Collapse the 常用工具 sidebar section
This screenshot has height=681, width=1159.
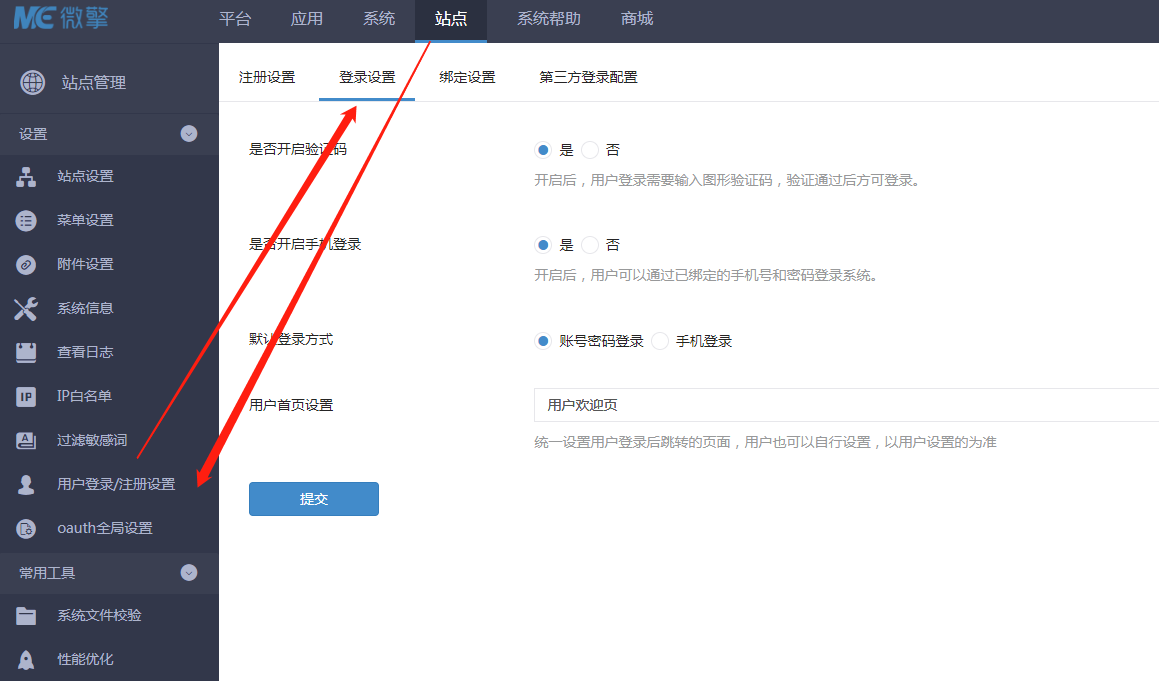189,573
